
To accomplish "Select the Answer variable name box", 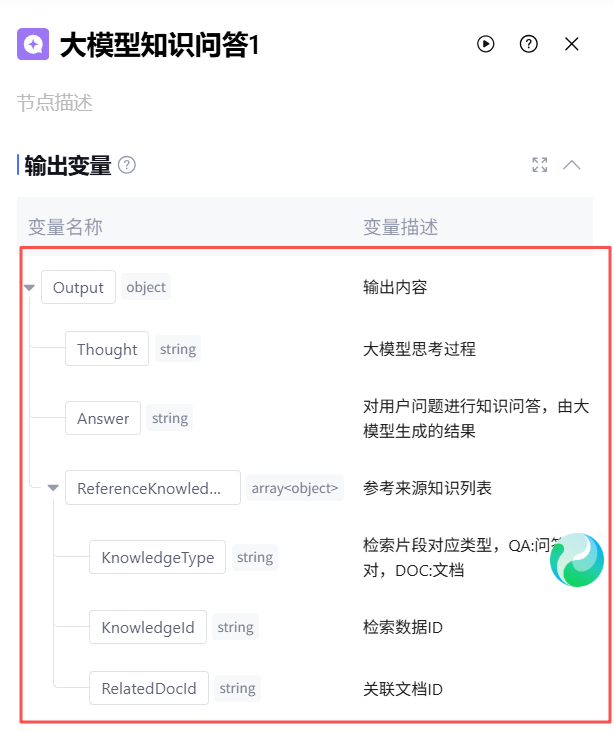I will click(x=103, y=418).
